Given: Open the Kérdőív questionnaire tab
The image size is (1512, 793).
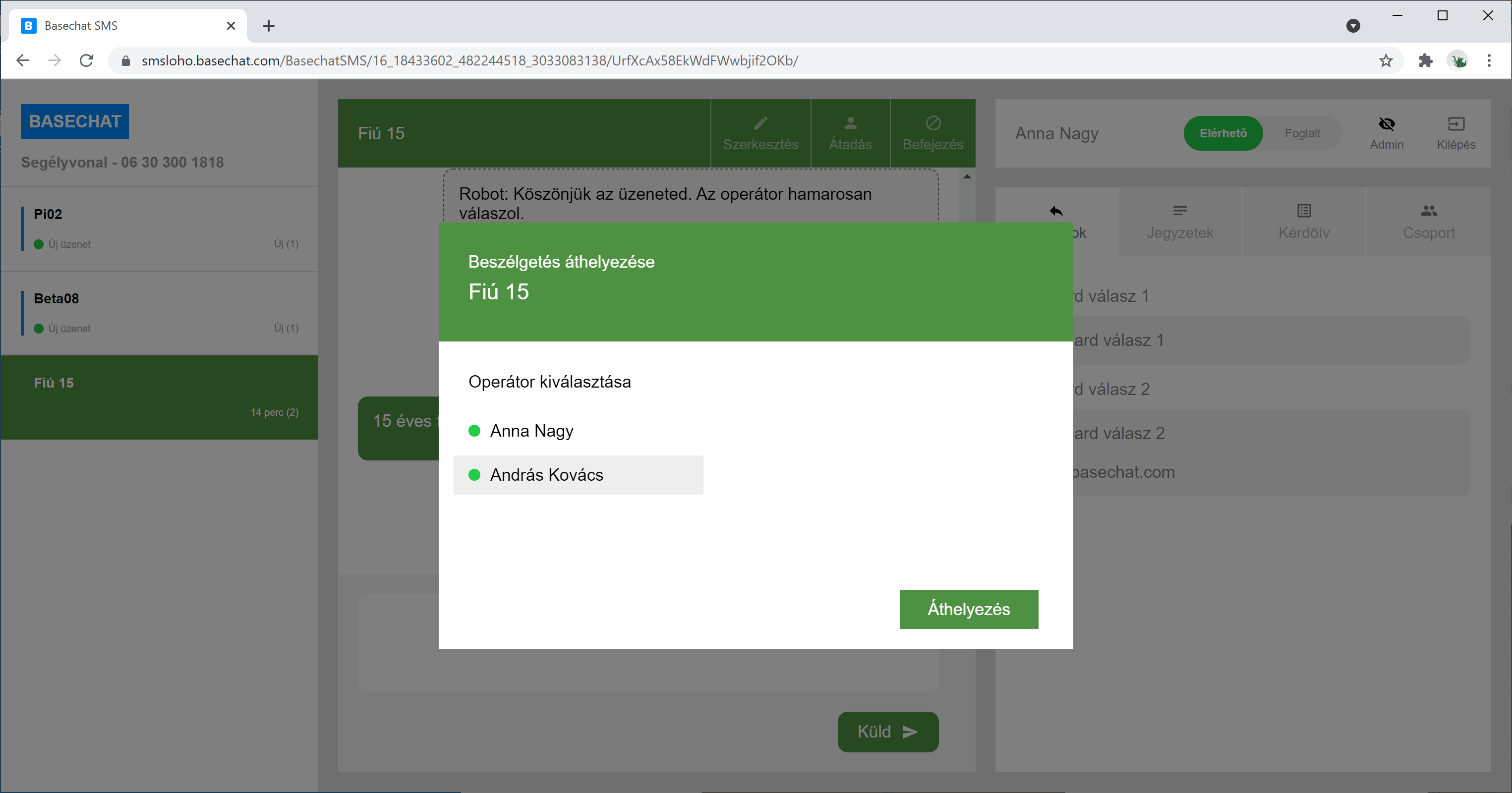Looking at the screenshot, I should (1304, 222).
